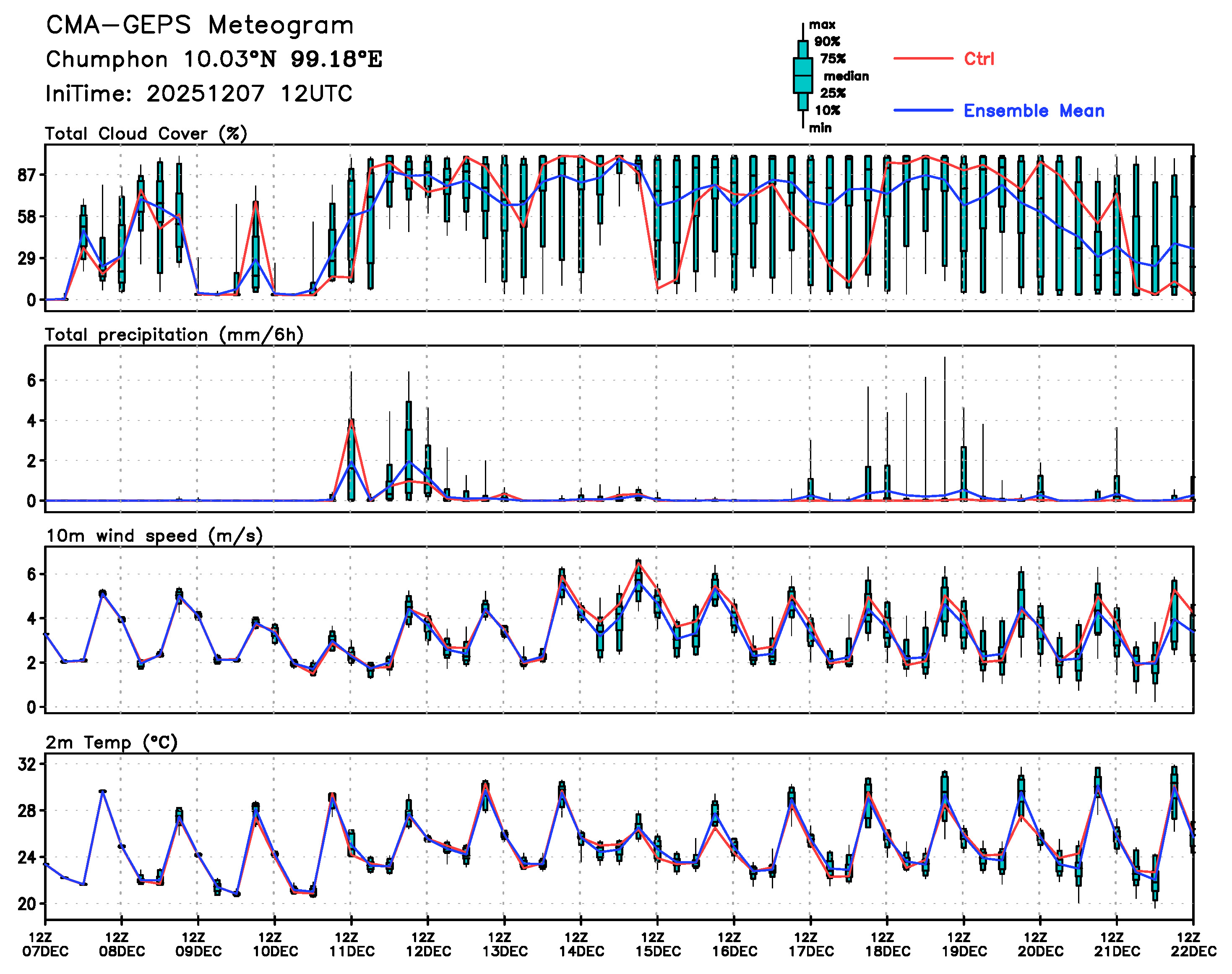Click the Chumphon location coordinates text
This screenshot has height=974, width=1232.
214,59
